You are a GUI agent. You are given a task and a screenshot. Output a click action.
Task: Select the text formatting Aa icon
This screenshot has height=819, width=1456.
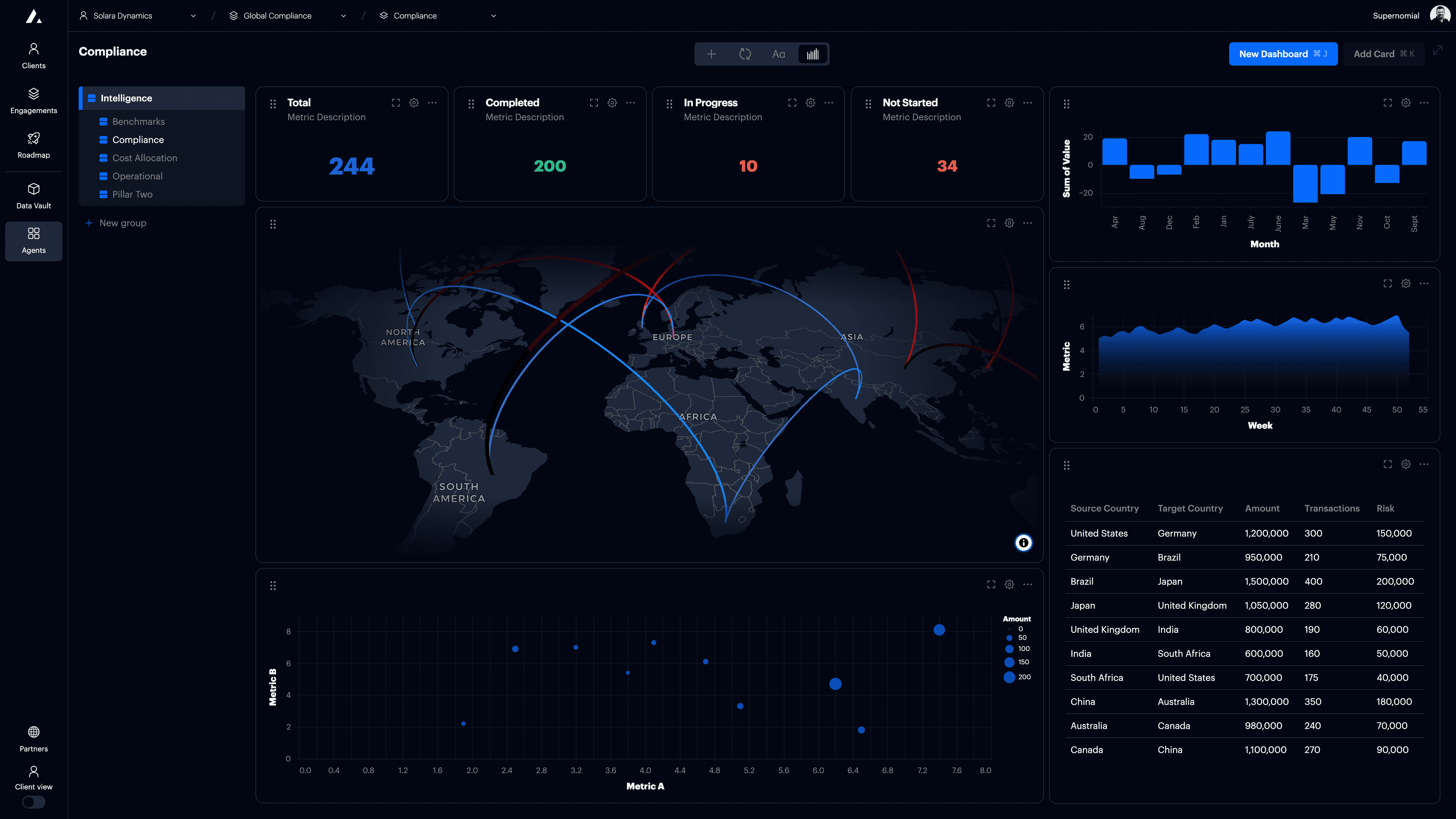point(779,54)
